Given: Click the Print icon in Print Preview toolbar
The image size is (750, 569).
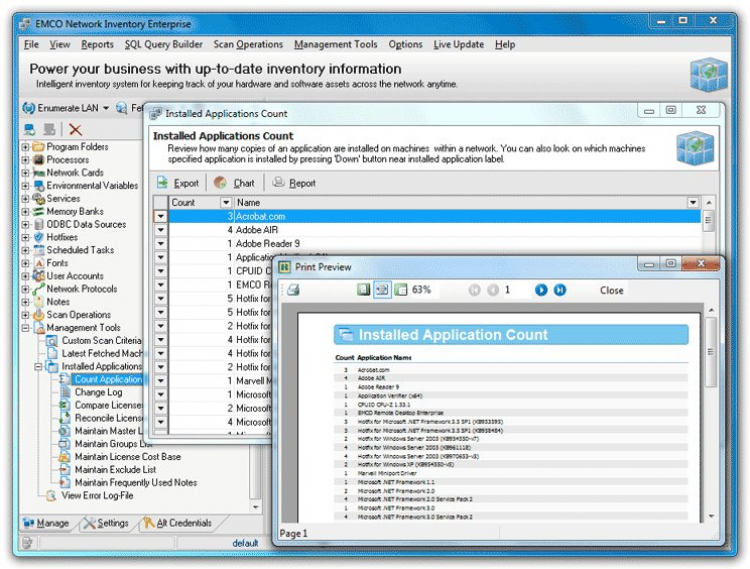Looking at the screenshot, I should tap(293, 290).
